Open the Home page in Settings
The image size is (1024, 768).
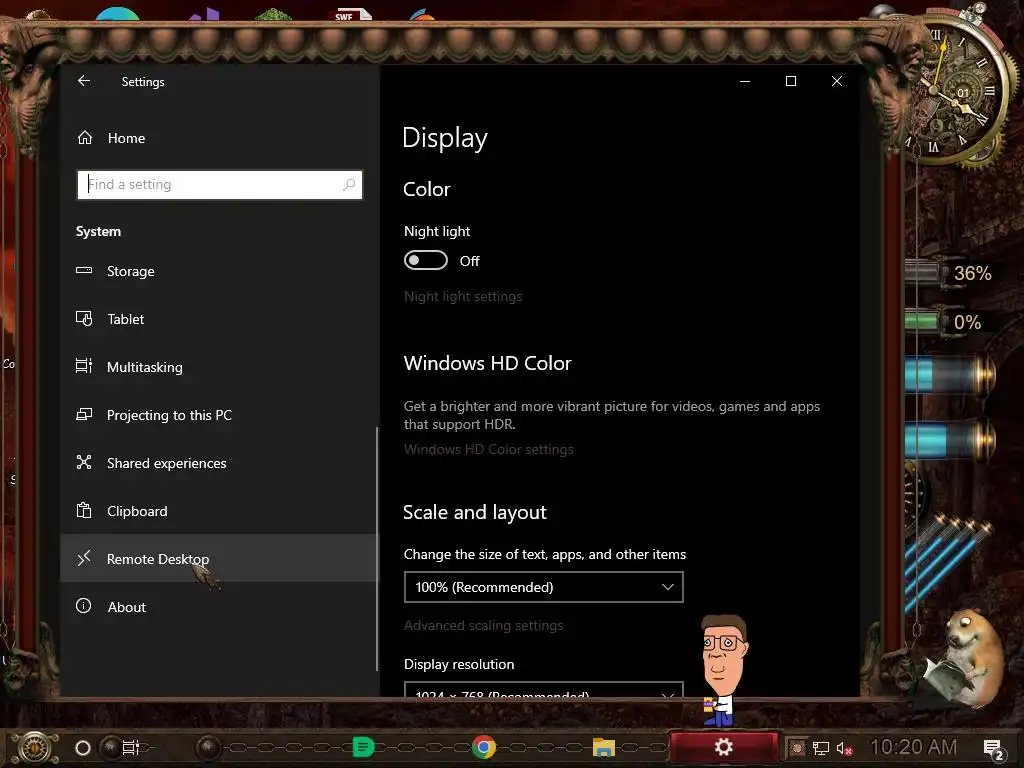[219, 138]
